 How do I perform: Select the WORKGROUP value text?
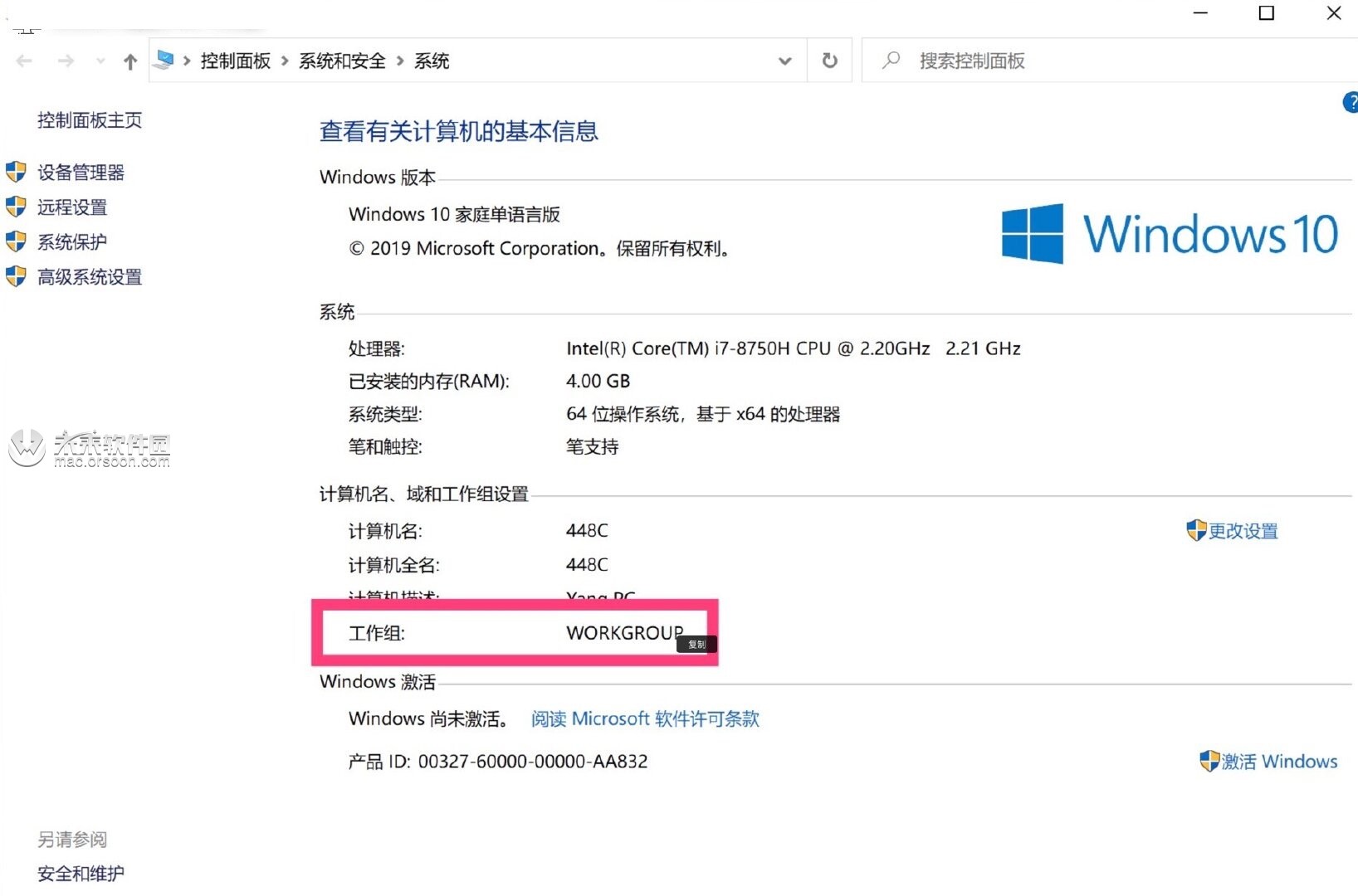[625, 633]
